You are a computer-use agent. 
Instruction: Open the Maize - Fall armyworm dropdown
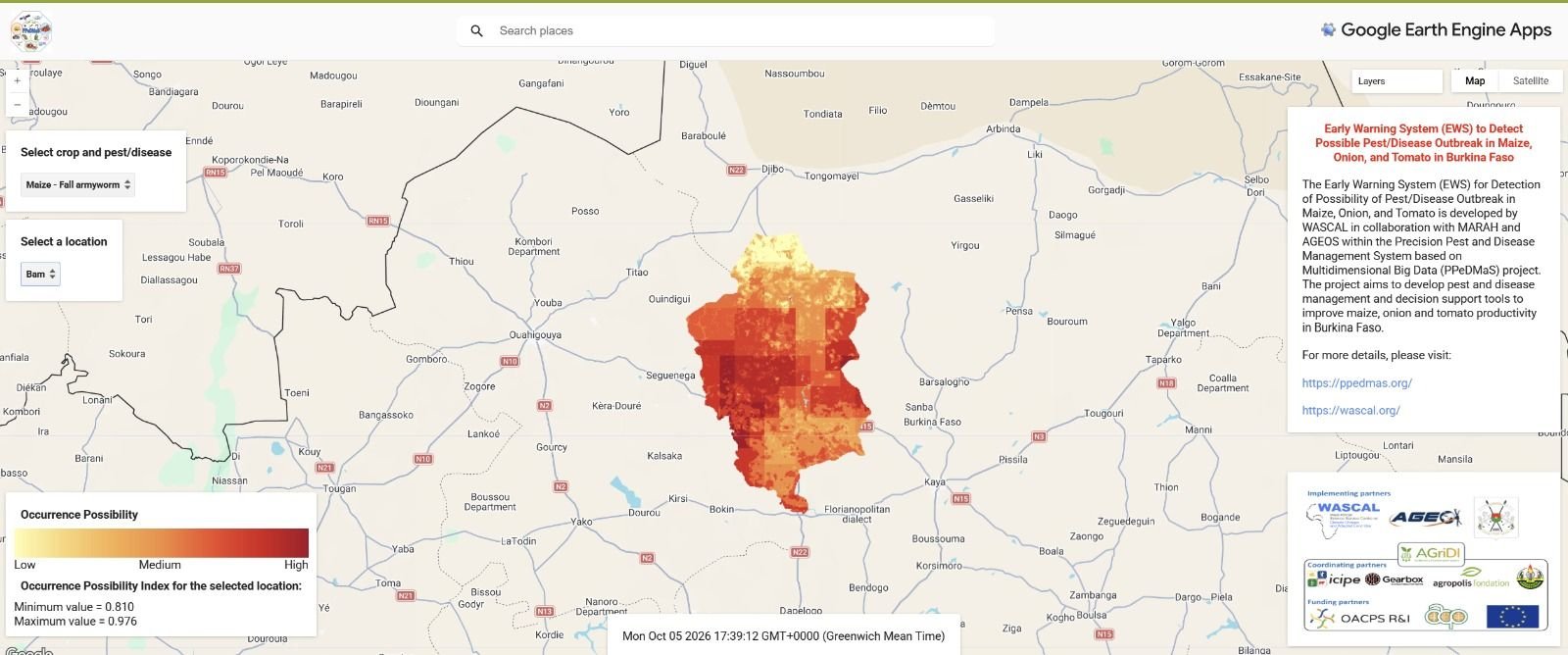tap(77, 184)
